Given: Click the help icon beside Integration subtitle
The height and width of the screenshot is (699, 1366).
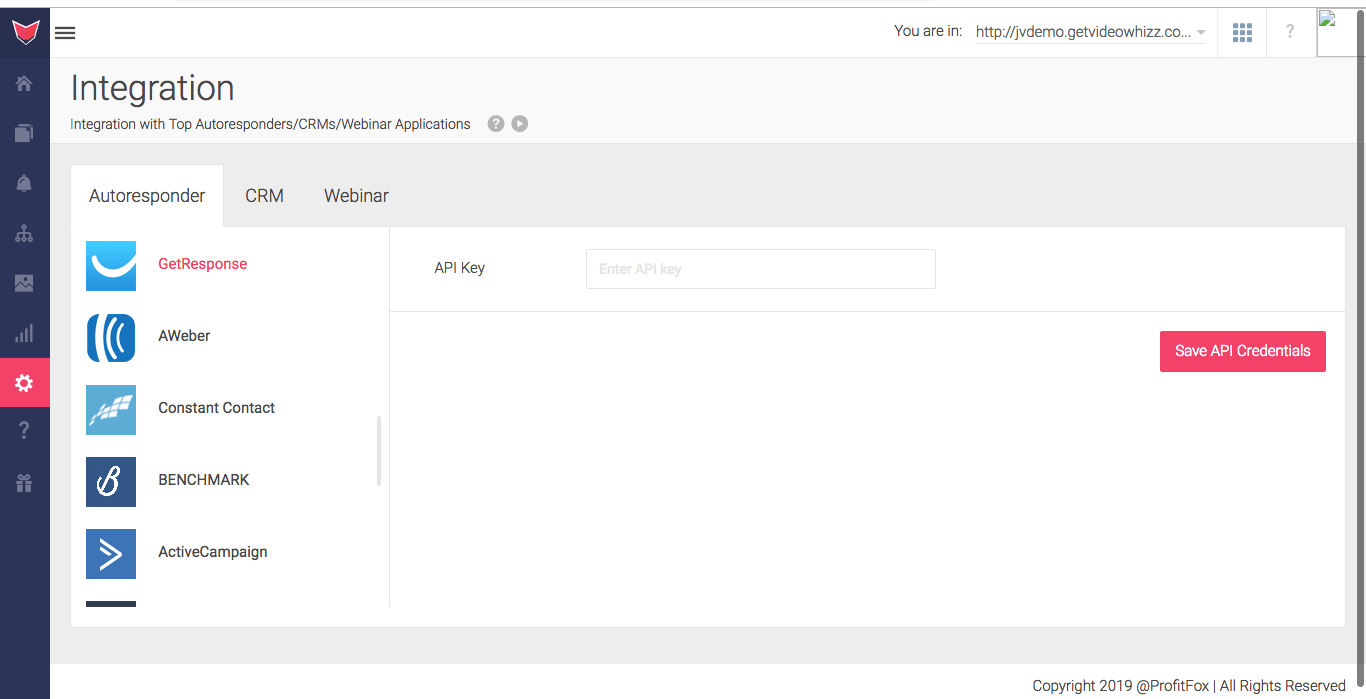Looking at the screenshot, I should [495, 124].
